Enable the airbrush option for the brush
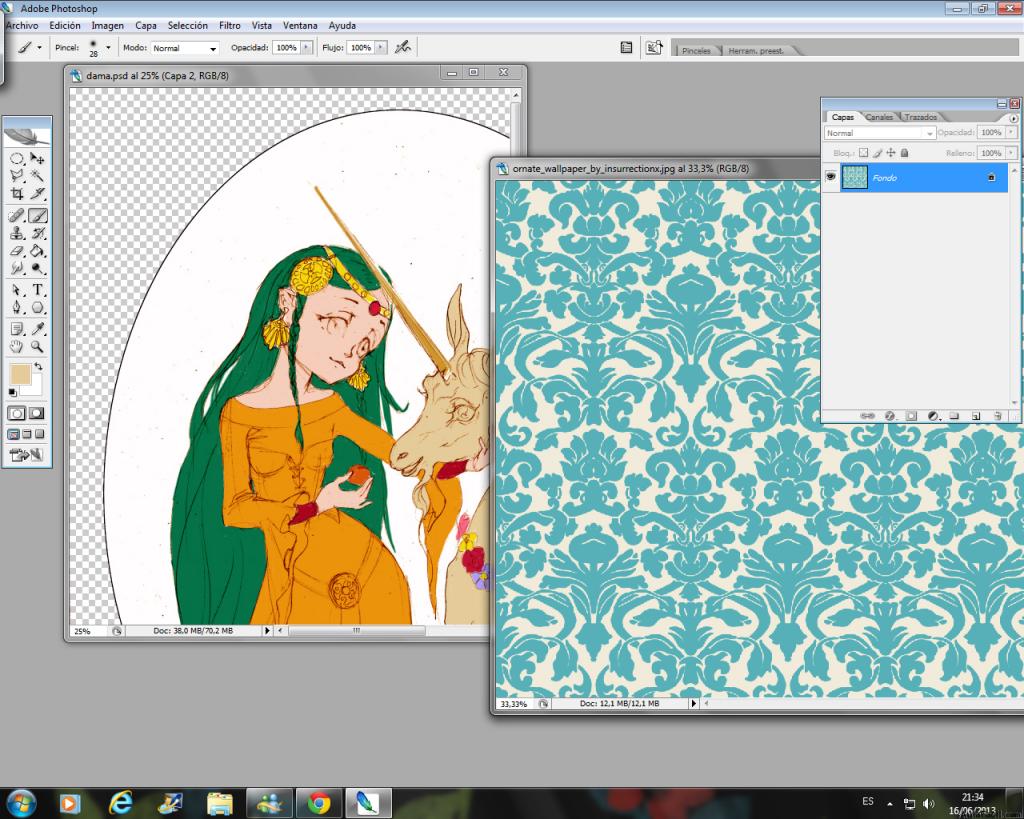Screen dimensions: 1024x819 pos(403,47)
